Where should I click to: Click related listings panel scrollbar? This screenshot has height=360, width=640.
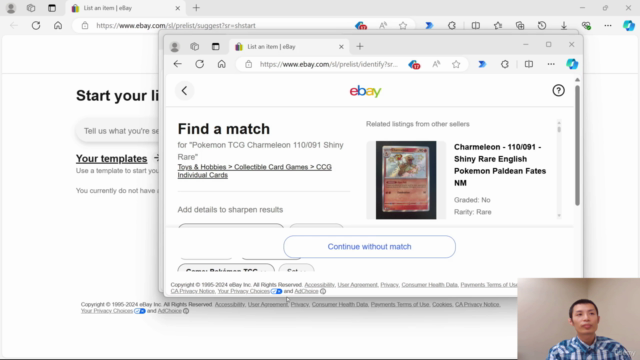tap(559, 129)
